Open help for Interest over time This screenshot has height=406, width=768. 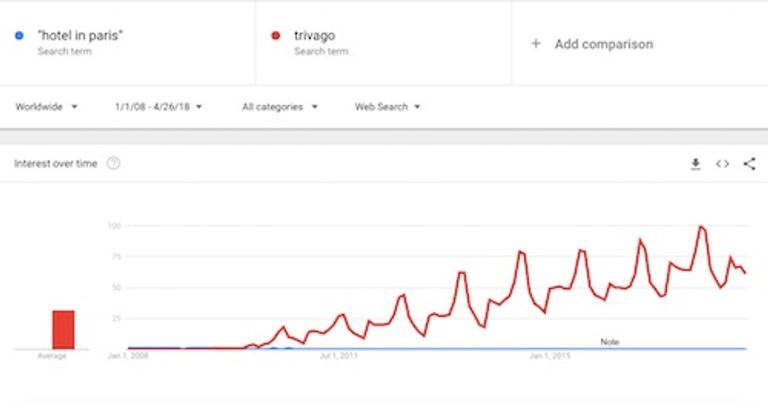pyautogui.click(x=113, y=163)
